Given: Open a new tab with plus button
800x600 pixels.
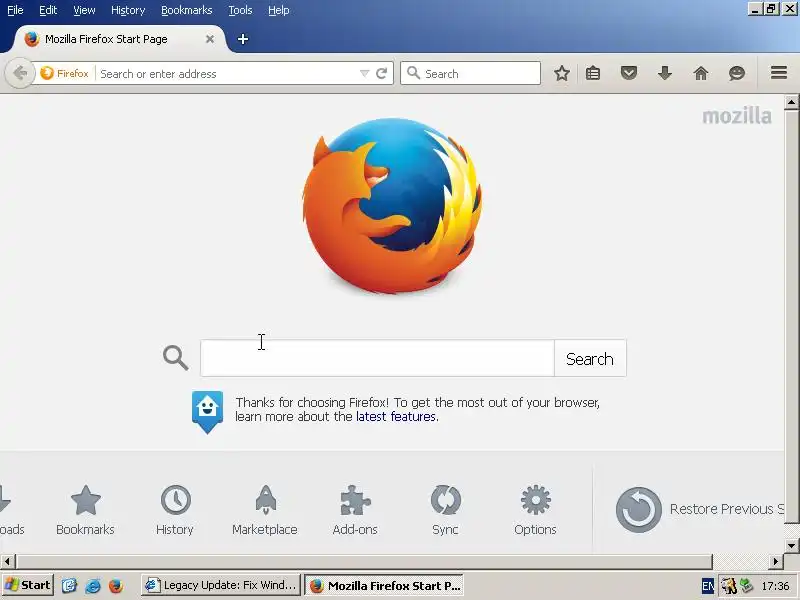Looking at the screenshot, I should [x=243, y=39].
